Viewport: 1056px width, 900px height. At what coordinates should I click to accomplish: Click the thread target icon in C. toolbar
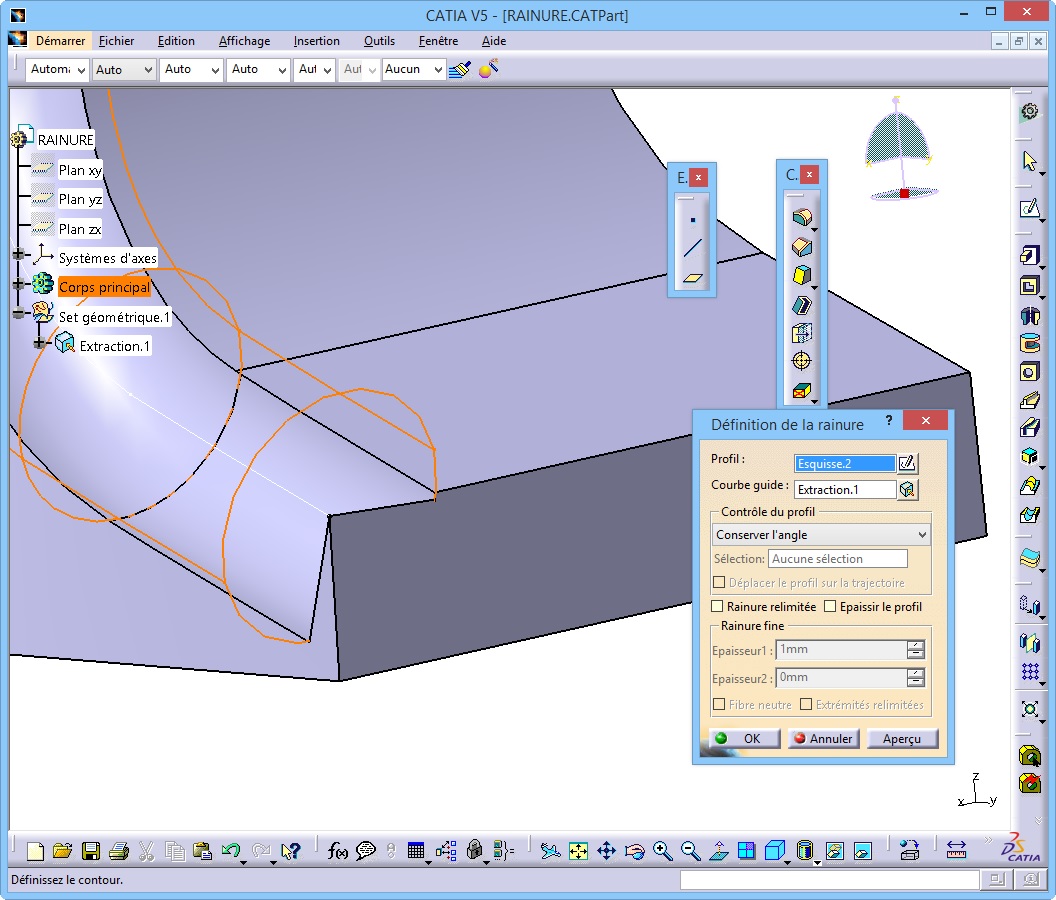801,361
